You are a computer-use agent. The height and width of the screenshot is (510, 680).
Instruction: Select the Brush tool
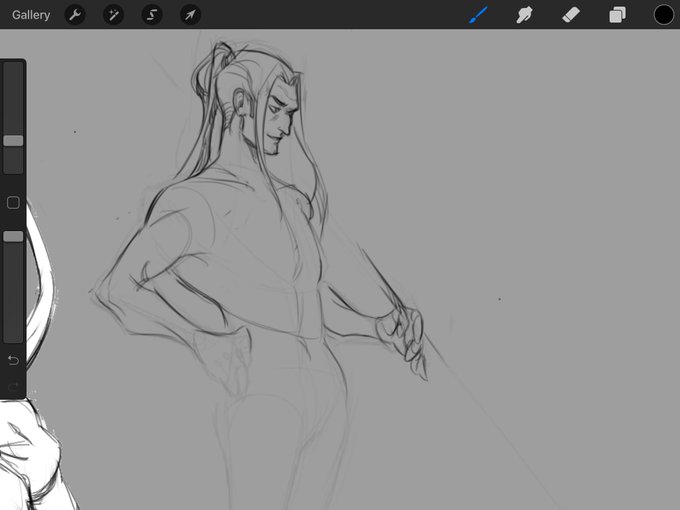[478, 15]
